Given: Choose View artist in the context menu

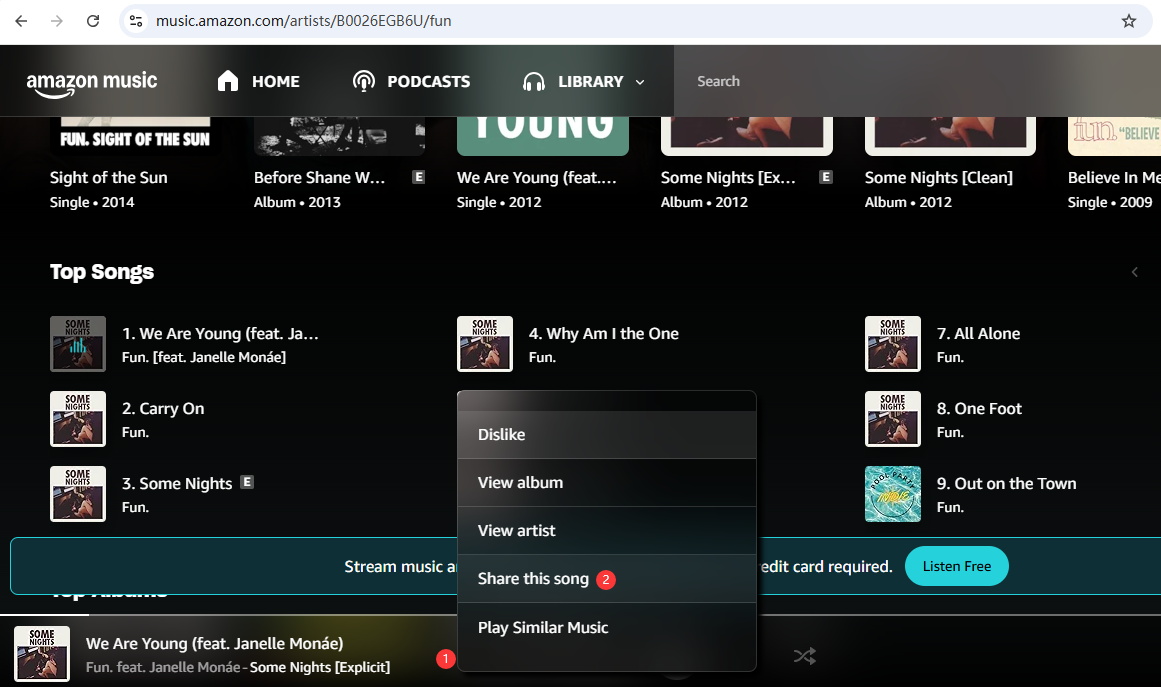Looking at the screenshot, I should click(606, 531).
